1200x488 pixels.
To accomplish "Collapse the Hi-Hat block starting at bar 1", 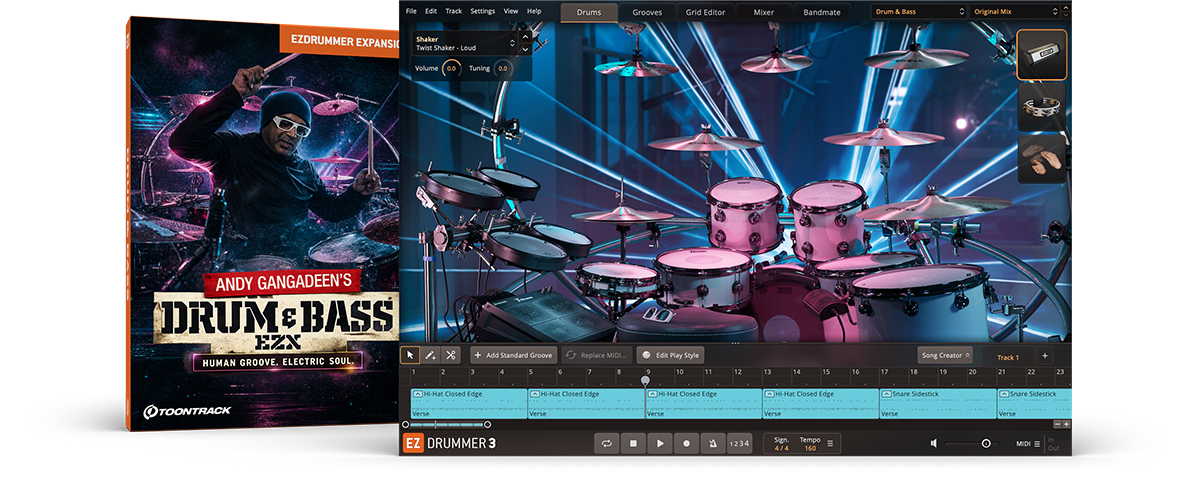I will 417,394.
